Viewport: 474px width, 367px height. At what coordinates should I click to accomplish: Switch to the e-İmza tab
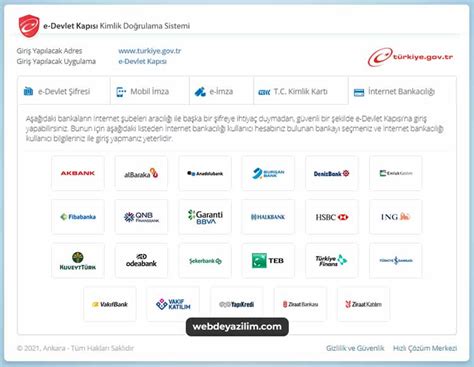coord(221,91)
